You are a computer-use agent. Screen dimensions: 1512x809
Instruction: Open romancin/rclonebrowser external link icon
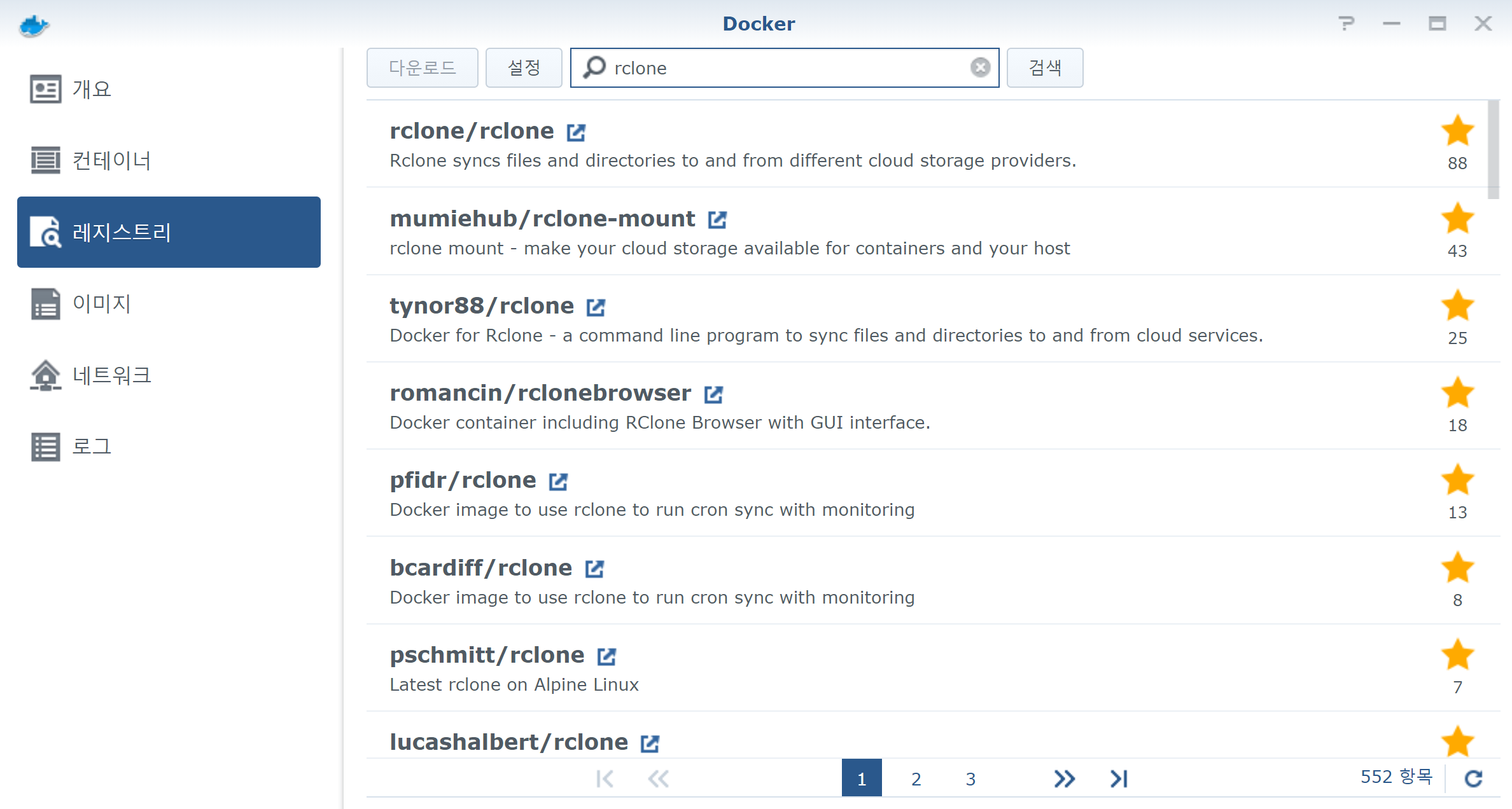[x=713, y=394]
